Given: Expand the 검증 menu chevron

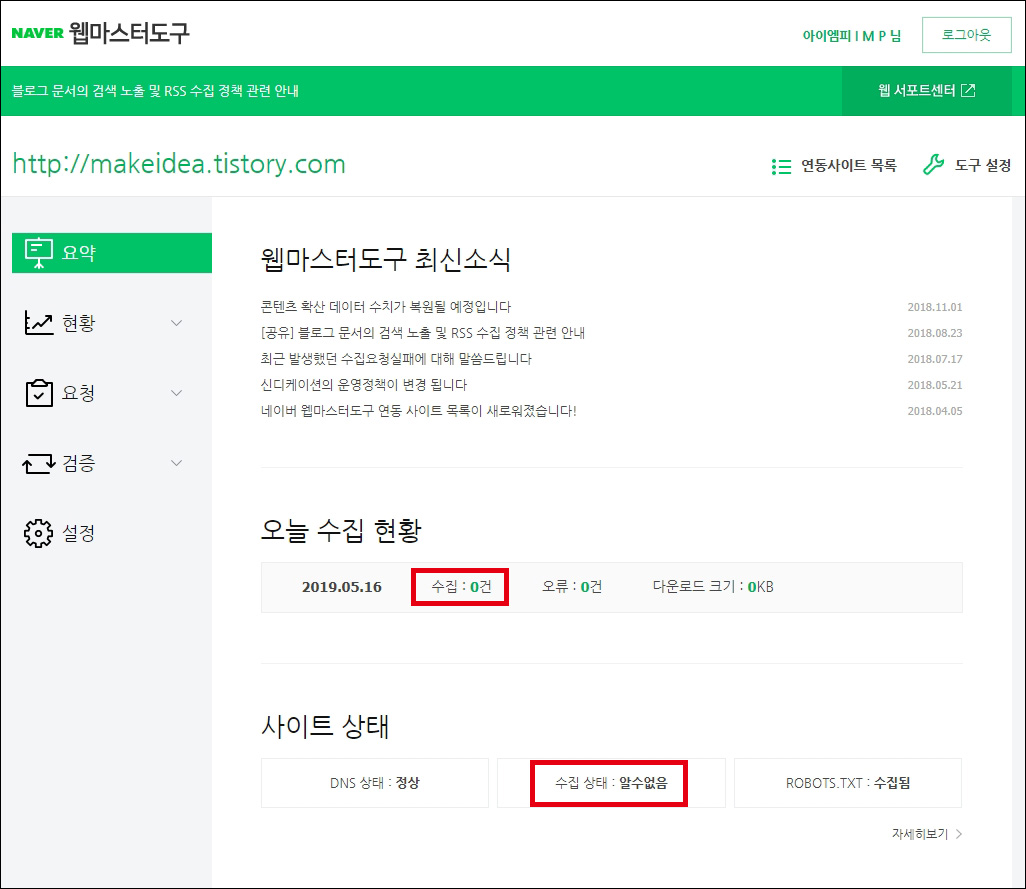Looking at the screenshot, I should coord(176,462).
